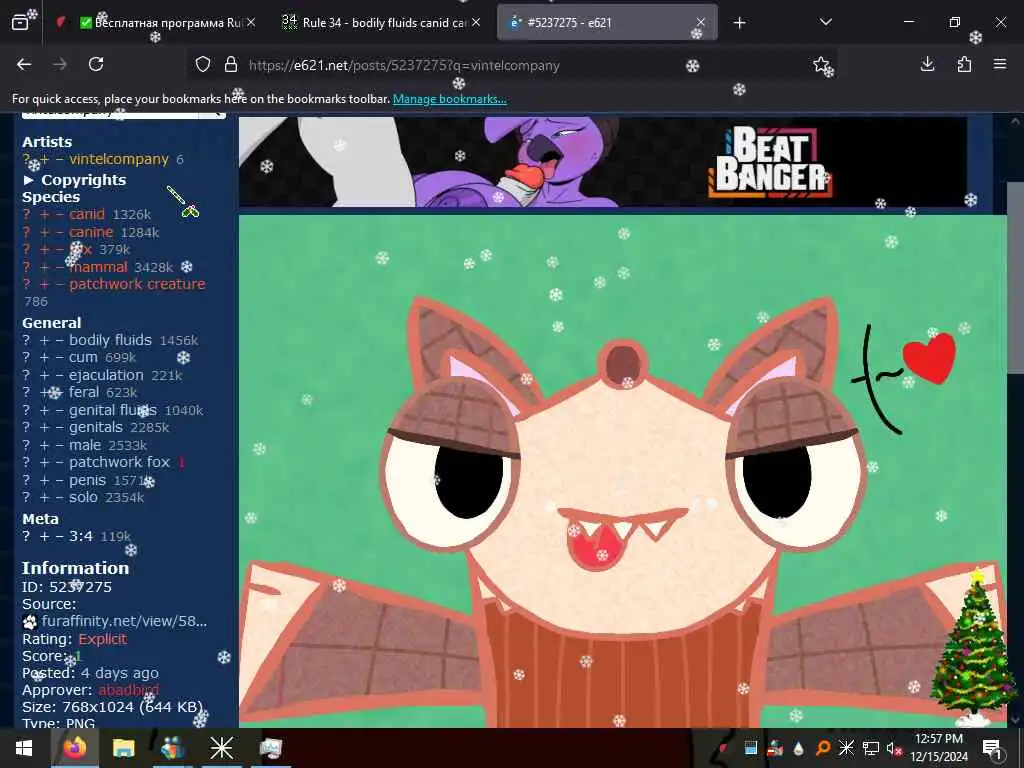Open the patchwork creature tag
This screenshot has height=768, width=1024.
(x=137, y=284)
